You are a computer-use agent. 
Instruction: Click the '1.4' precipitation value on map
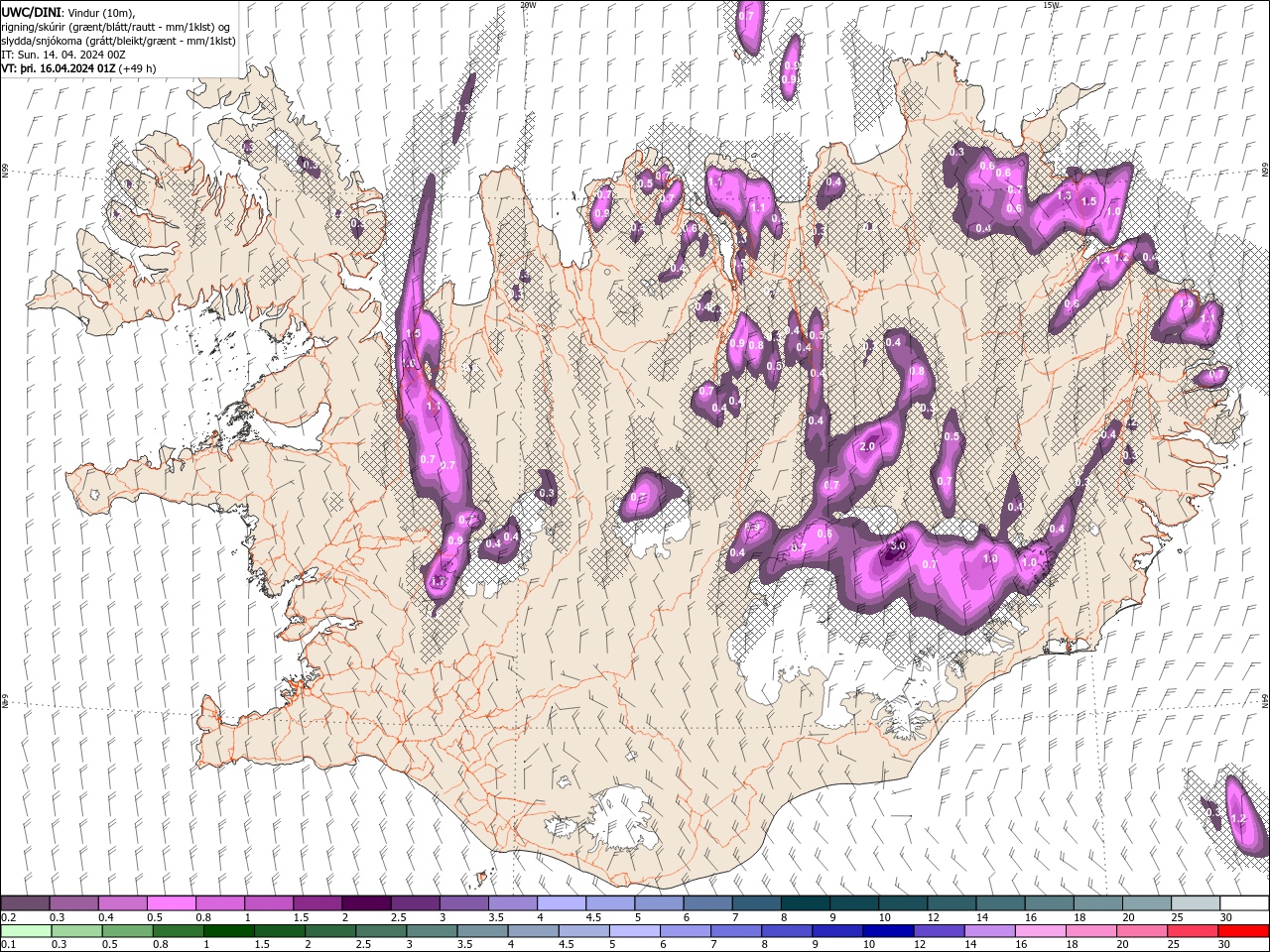1101,260
